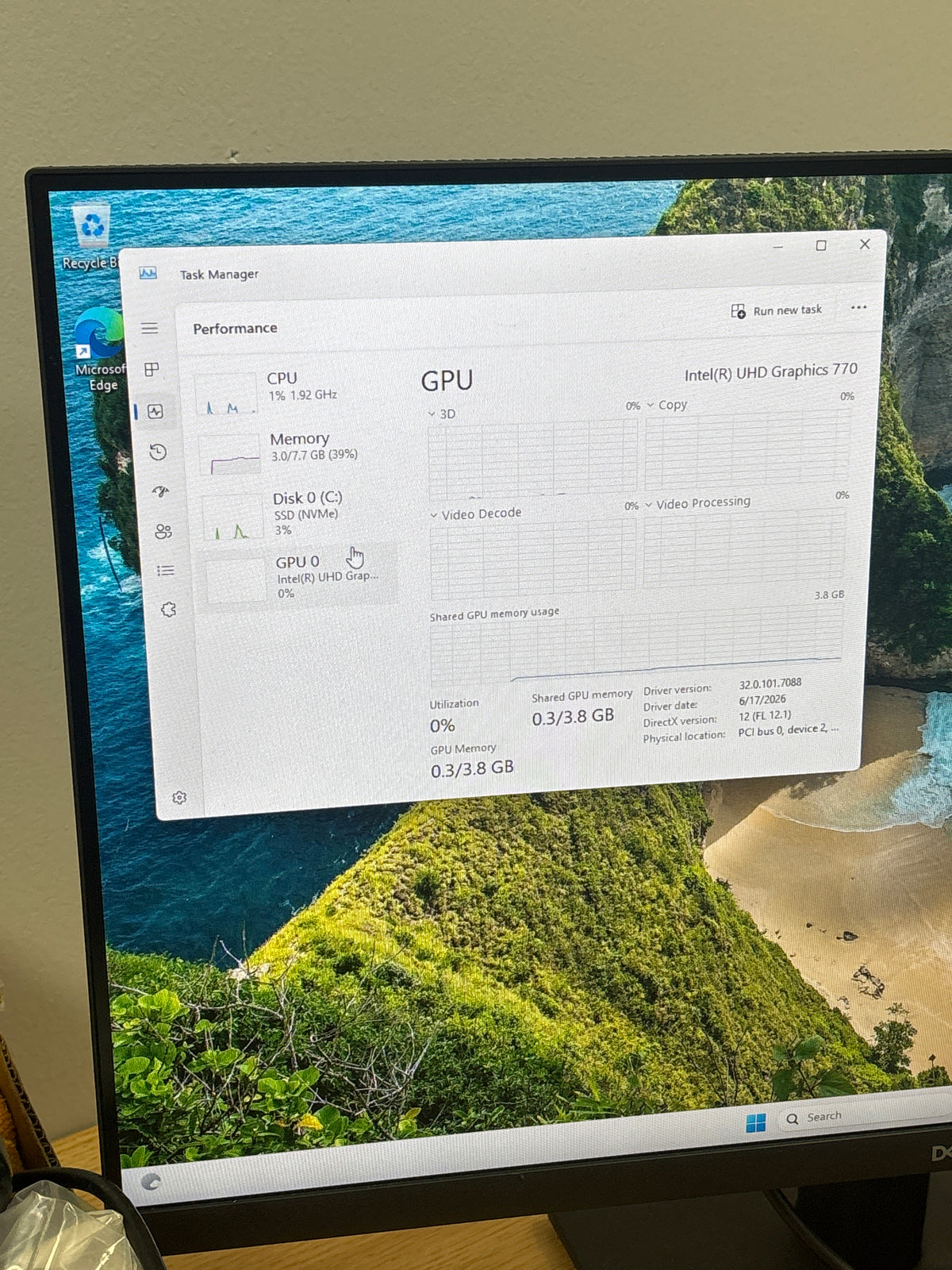
Task: Go to the Processes page icon
Action: [152, 369]
